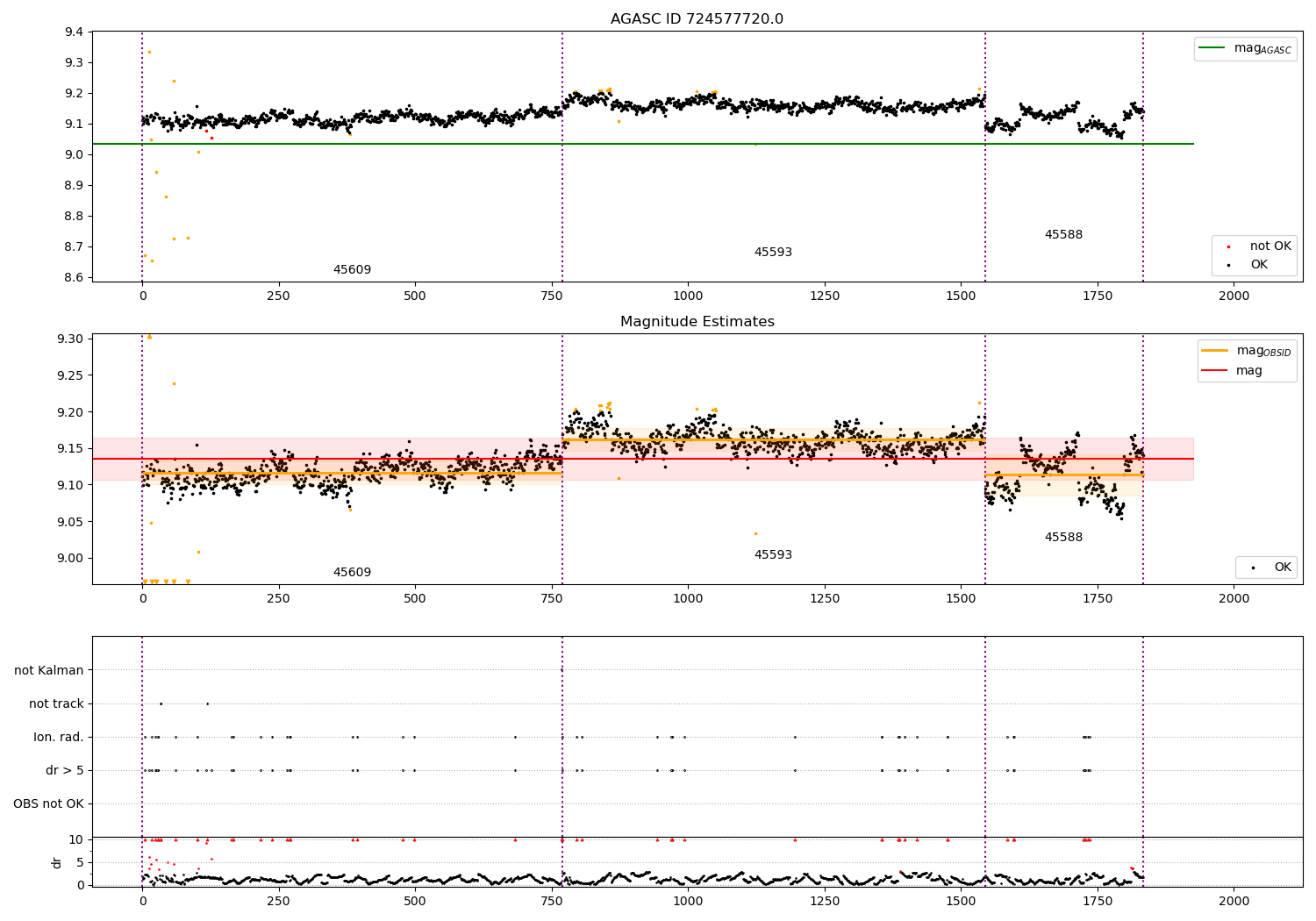
Task: Click the 'not Kalman' axis label
Action: 49,670
